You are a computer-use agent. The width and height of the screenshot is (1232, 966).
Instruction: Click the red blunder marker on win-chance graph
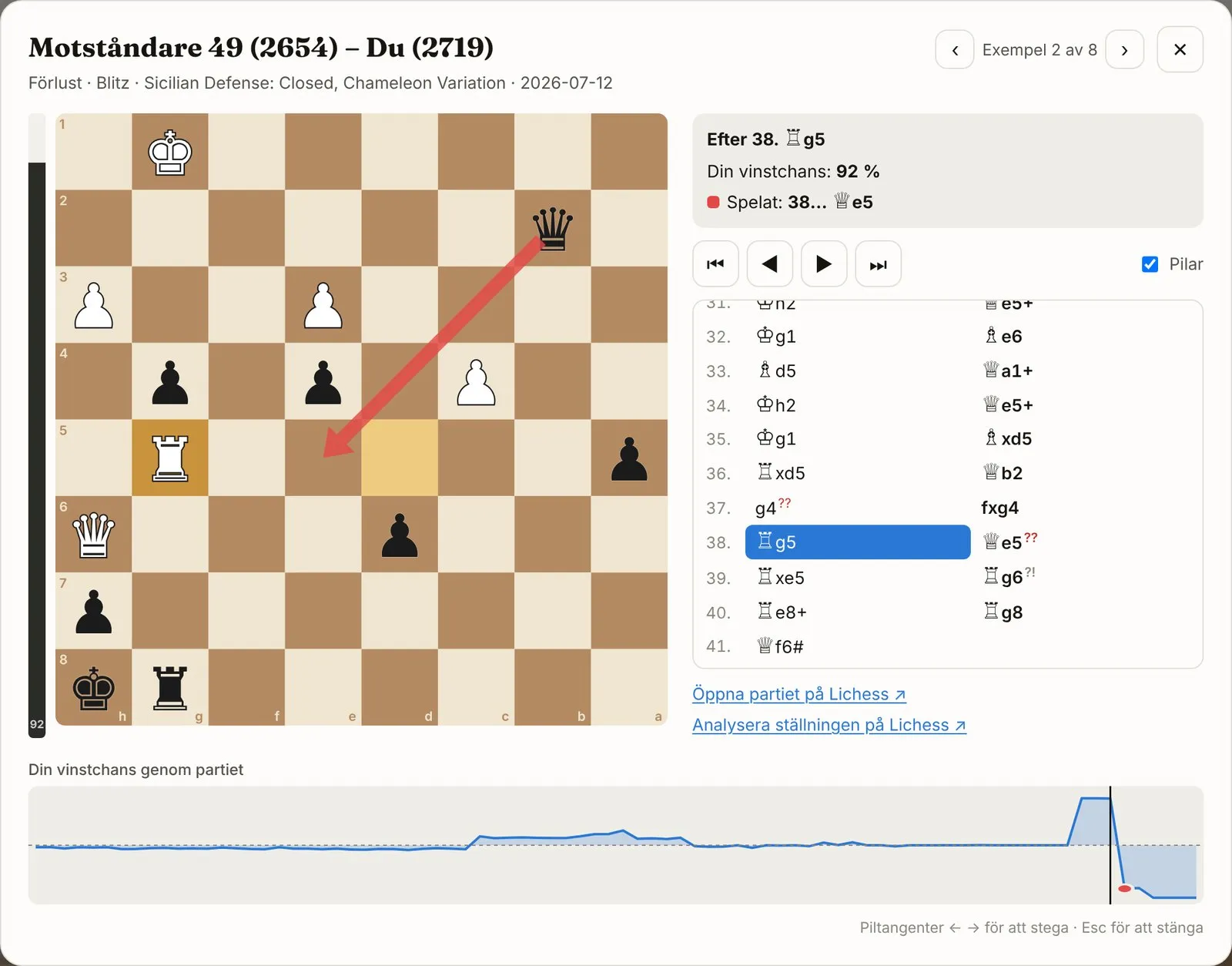click(x=1124, y=888)
